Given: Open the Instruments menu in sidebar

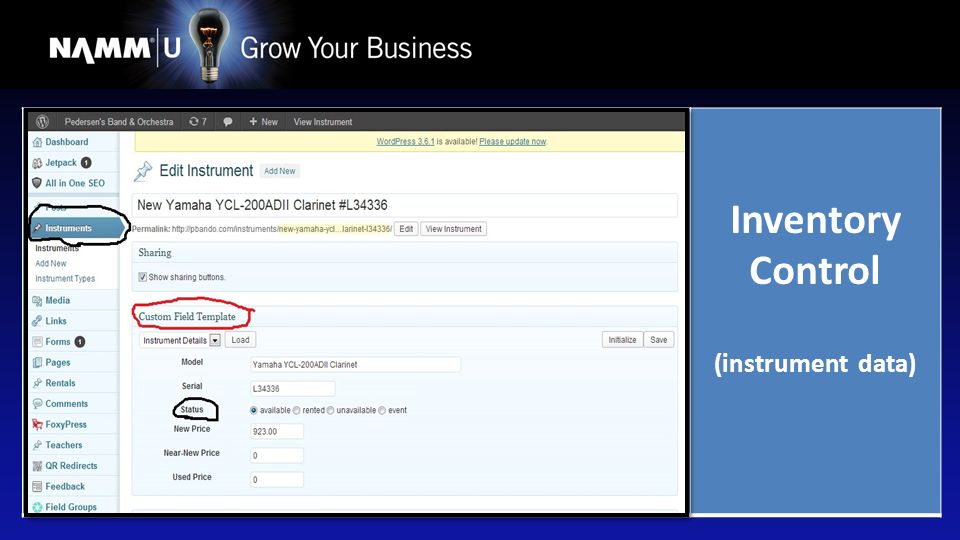Looking at the screenshot, I should coord(76,228).
